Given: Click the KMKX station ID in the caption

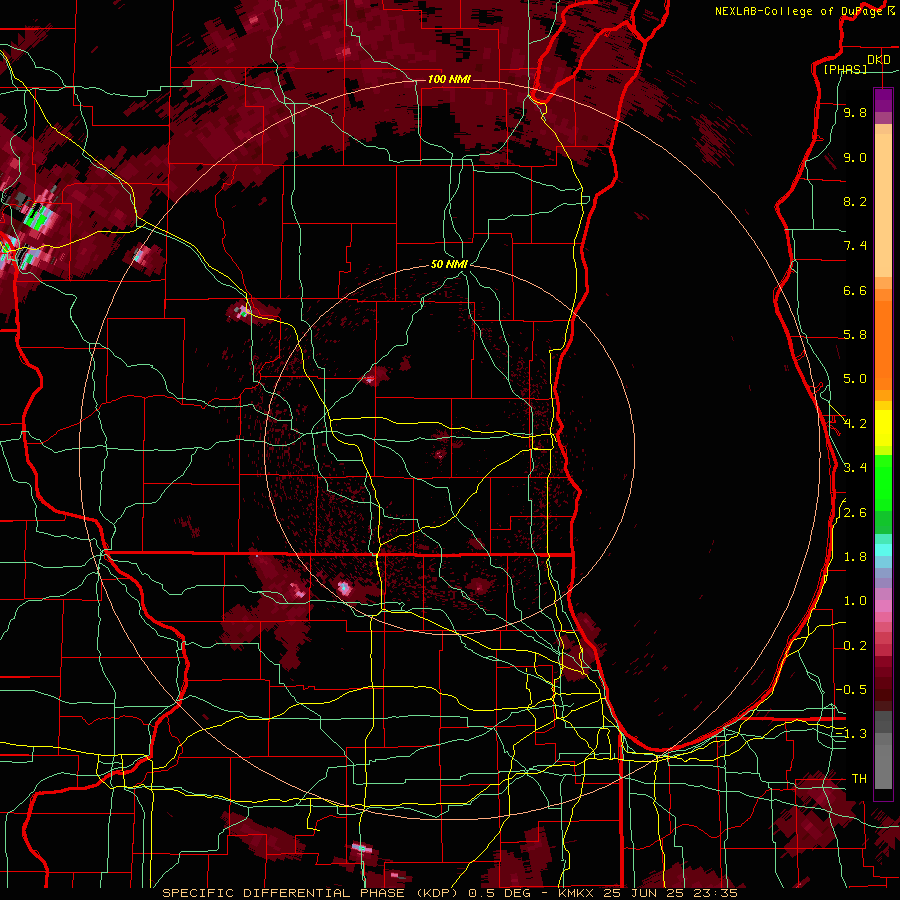Looking at the screenshot, I should (577, 893).
